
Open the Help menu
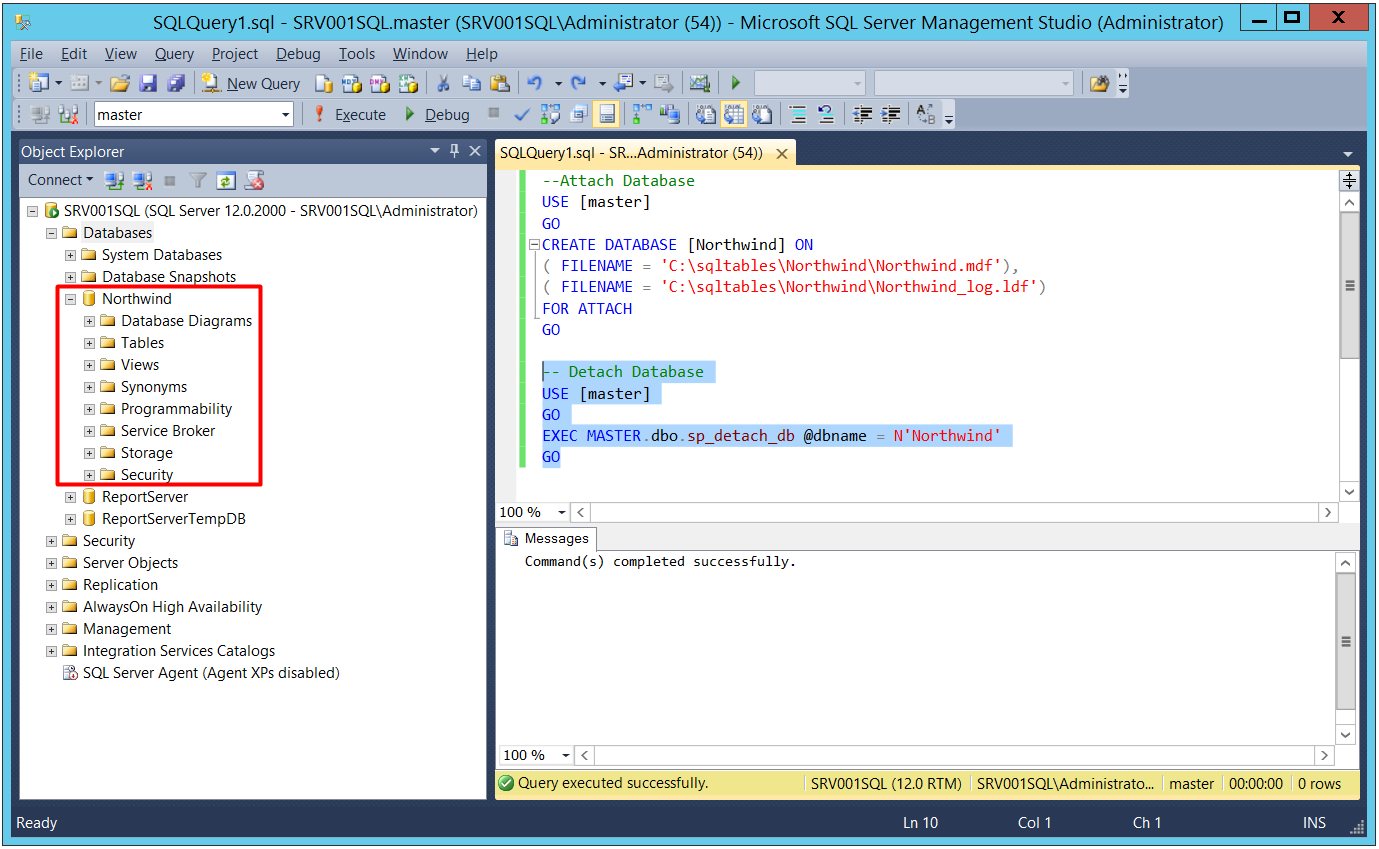point(481,54)
